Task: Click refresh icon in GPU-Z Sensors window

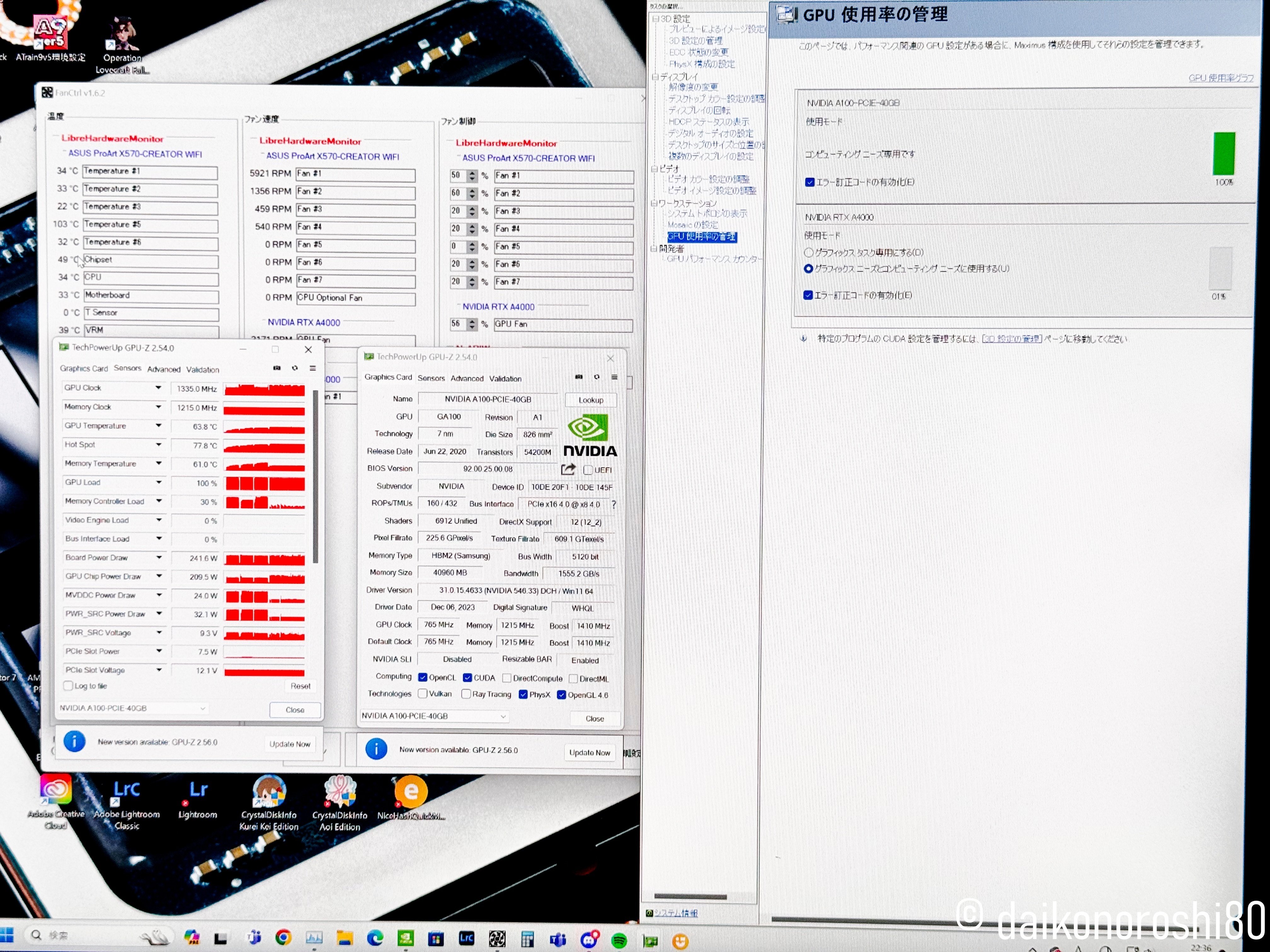Action: pyautogui.click(x=295, y=368)
